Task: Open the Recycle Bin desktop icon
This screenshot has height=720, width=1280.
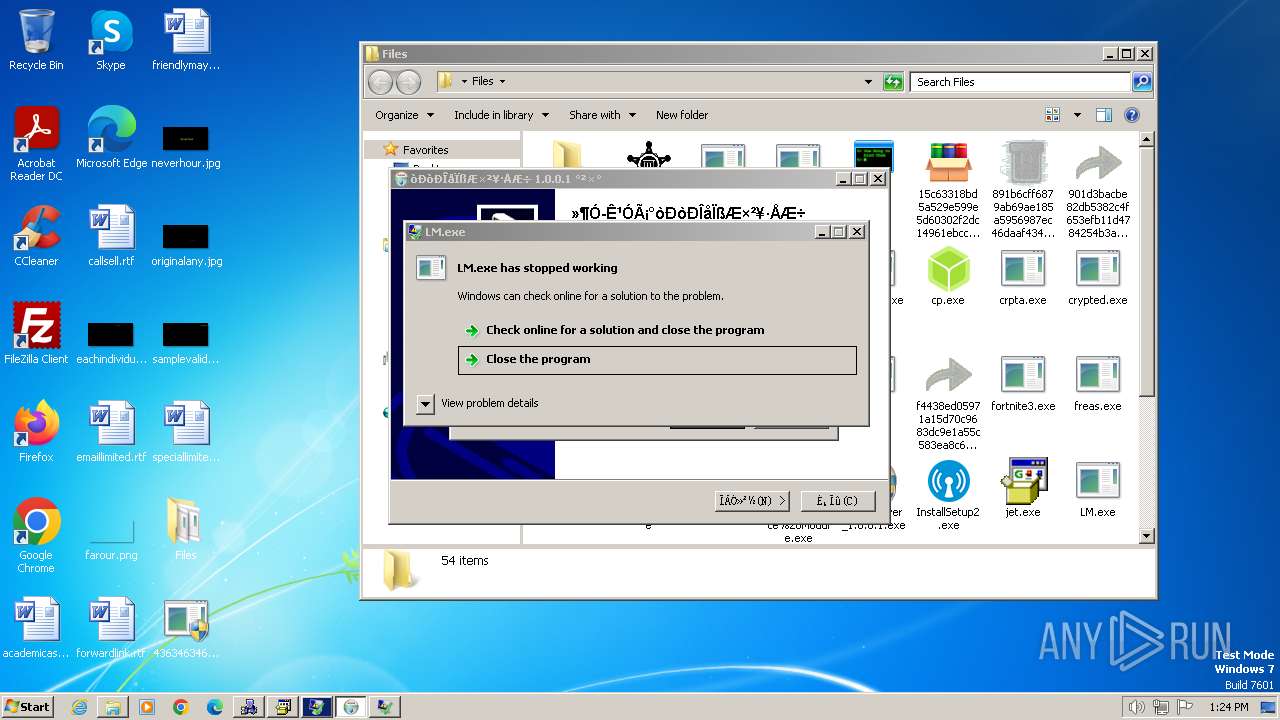Action: click(x=36, y=40)
